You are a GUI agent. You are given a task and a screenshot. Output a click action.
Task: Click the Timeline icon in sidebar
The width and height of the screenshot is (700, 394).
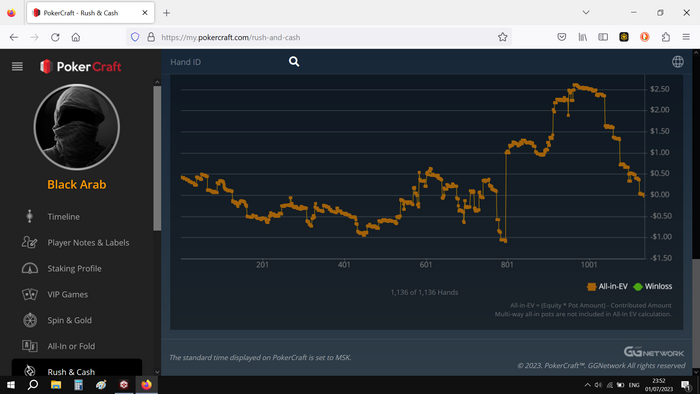pyautogui.click(x=29, y=216)
